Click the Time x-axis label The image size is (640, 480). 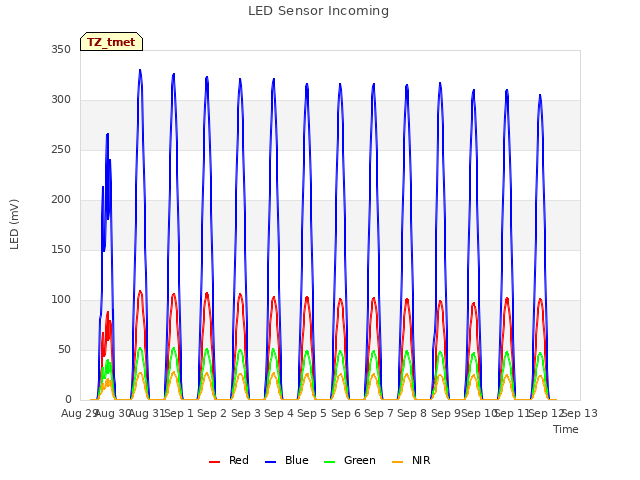[566, 429]
